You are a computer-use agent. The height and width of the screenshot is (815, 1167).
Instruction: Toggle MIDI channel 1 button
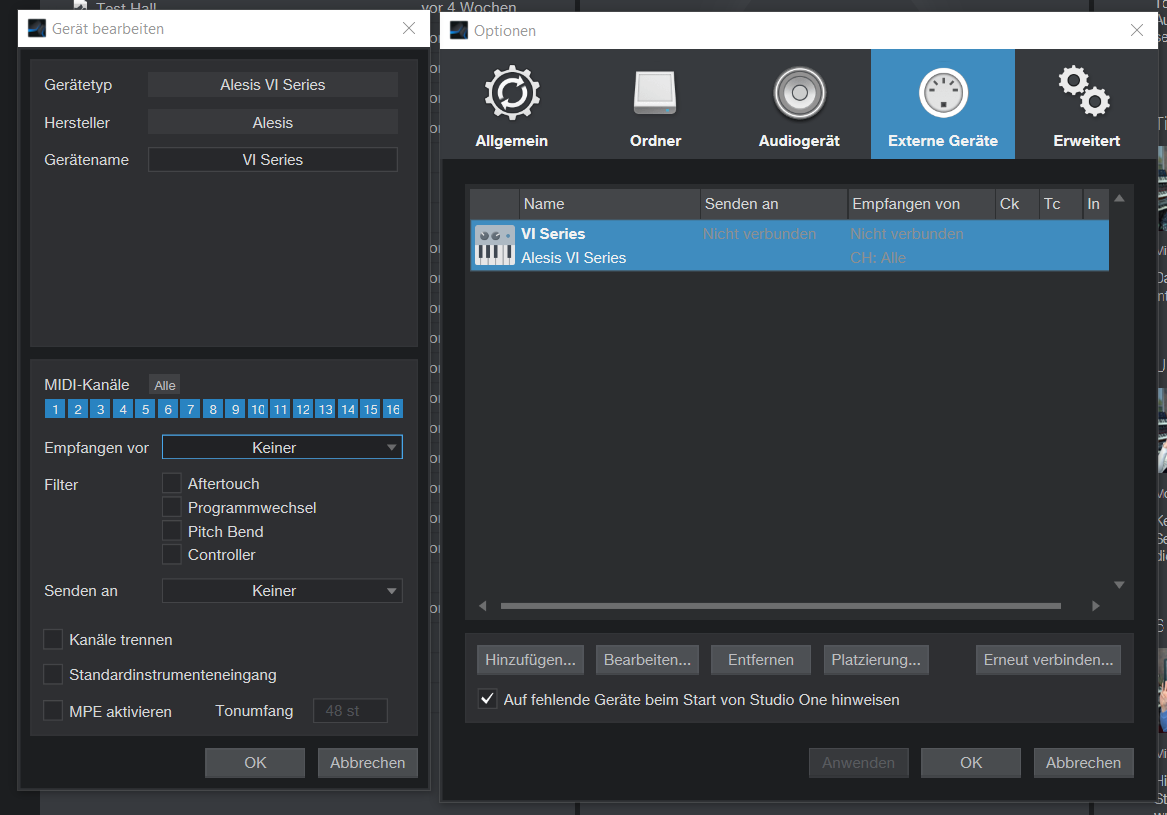54,409
